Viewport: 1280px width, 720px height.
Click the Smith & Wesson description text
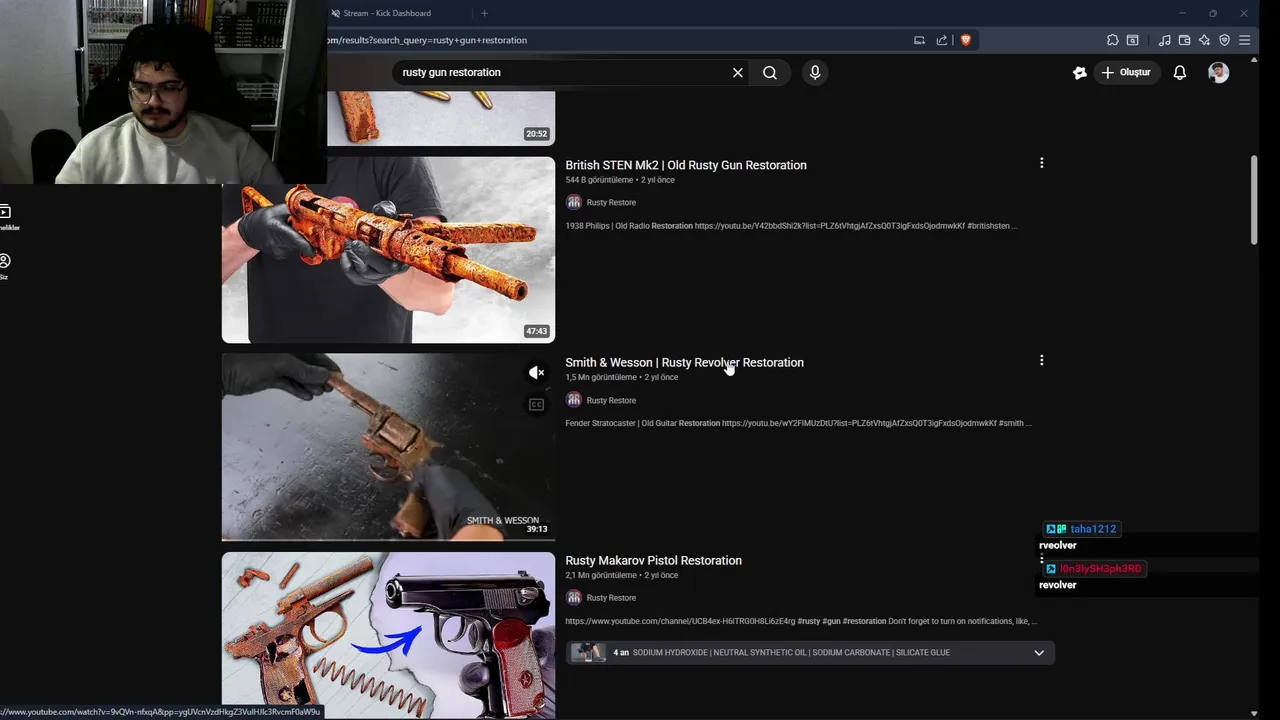point(798,424)
